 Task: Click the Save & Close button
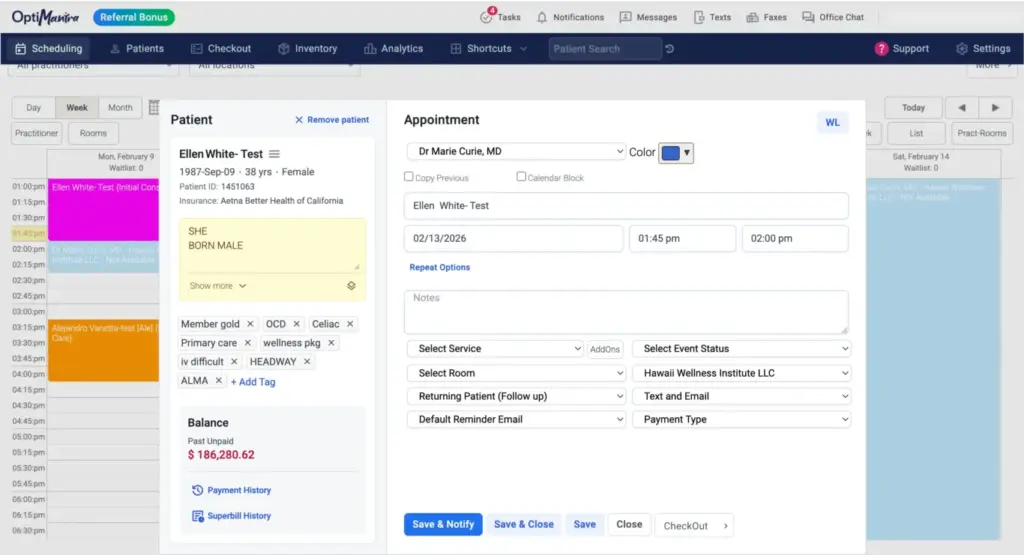tap(524, 524)
